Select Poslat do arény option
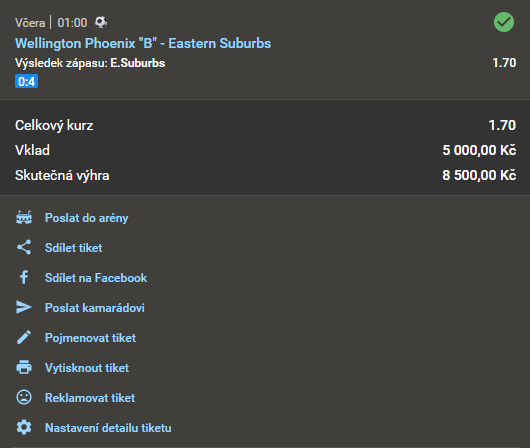The height and width of the screenshot is (448, 530). tap(87, 218)
